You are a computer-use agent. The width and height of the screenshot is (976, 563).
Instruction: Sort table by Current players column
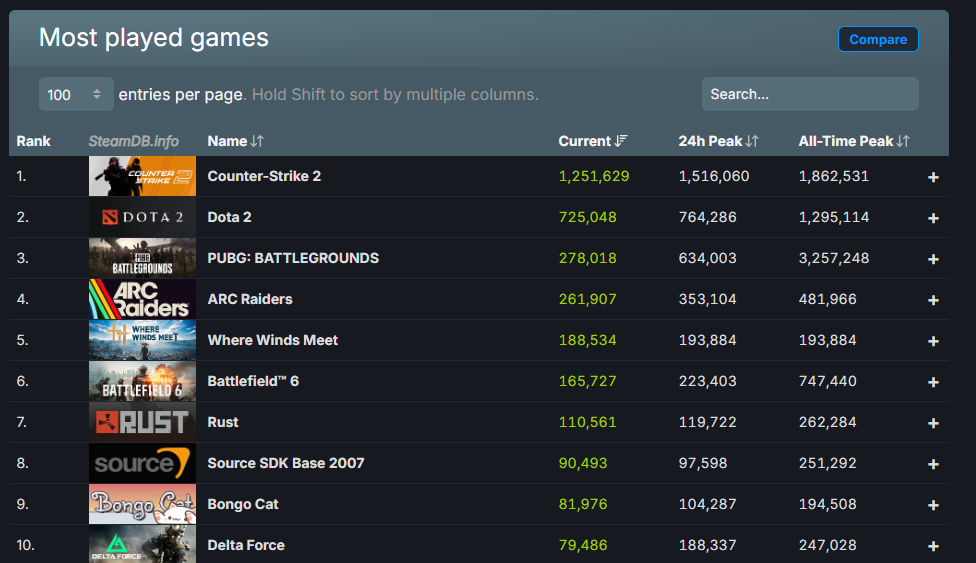593,141
